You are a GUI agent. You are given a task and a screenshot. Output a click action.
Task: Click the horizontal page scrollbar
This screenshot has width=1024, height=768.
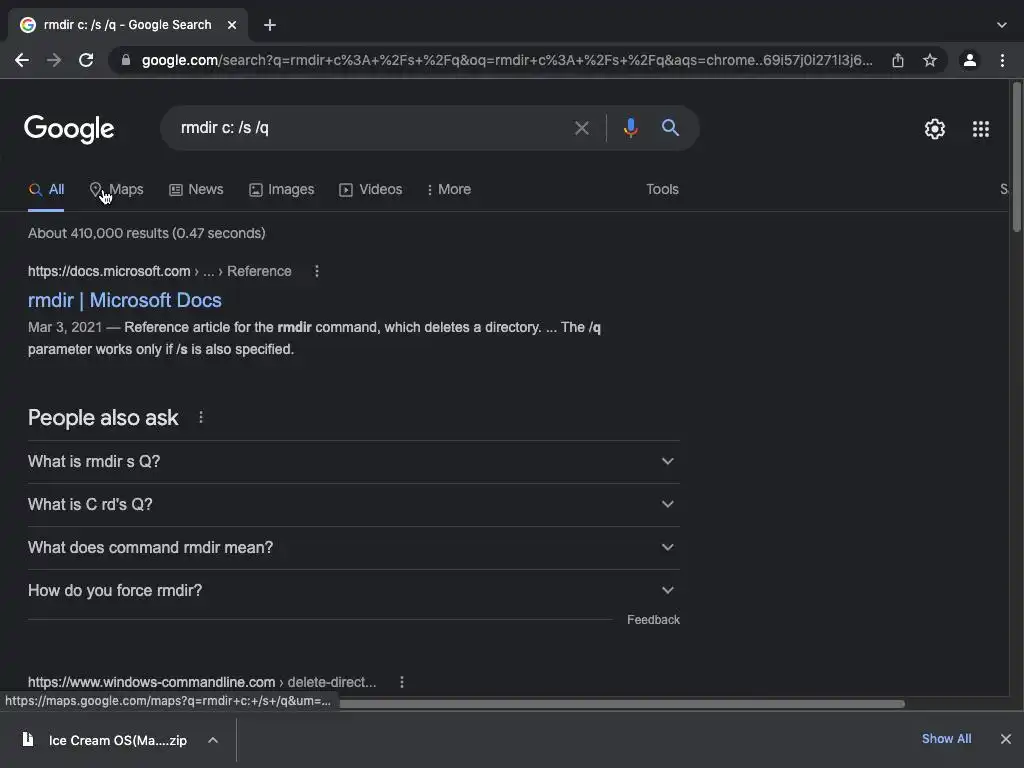[x=622, y=704]
